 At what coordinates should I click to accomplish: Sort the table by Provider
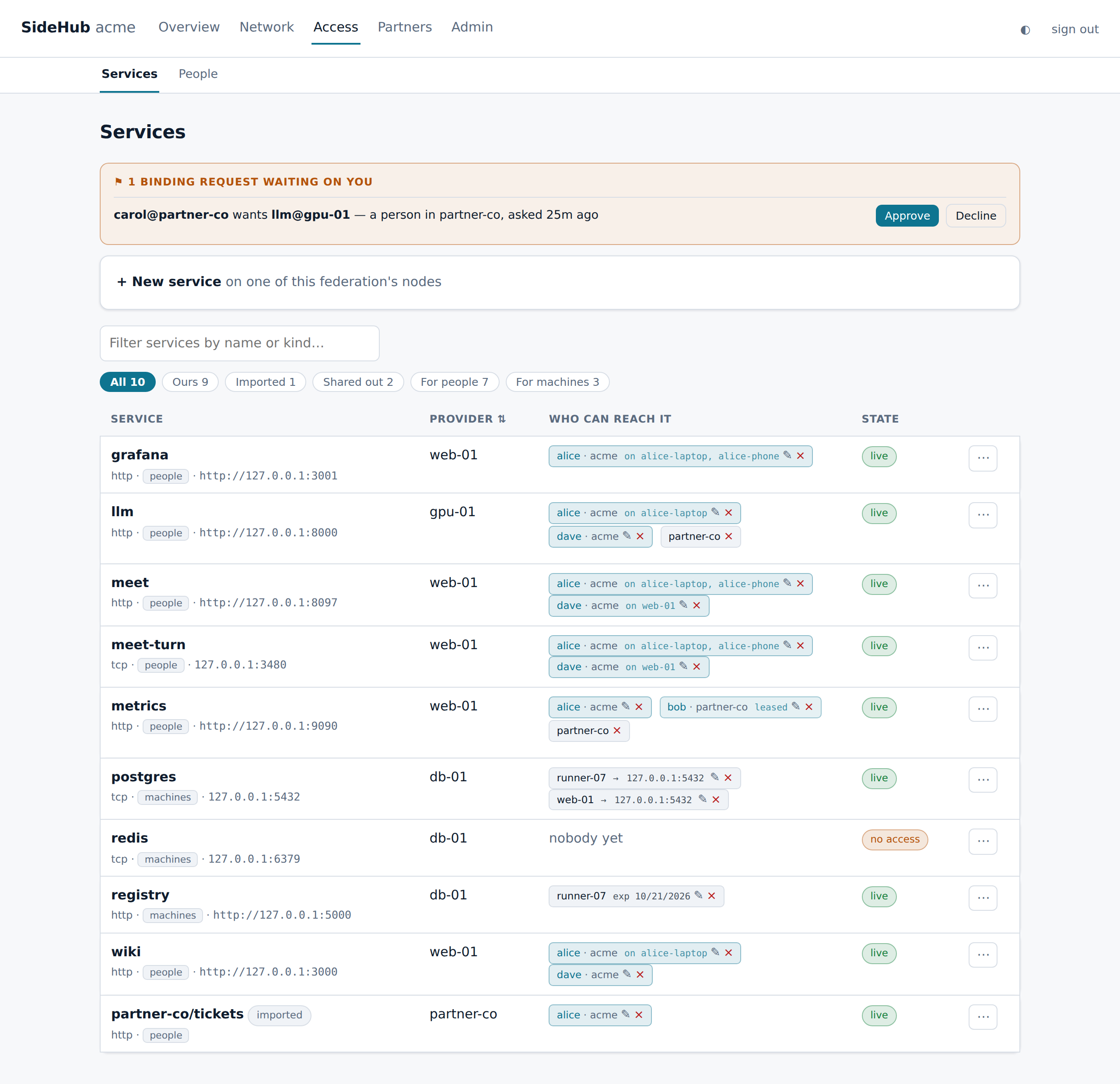(467, 419)
